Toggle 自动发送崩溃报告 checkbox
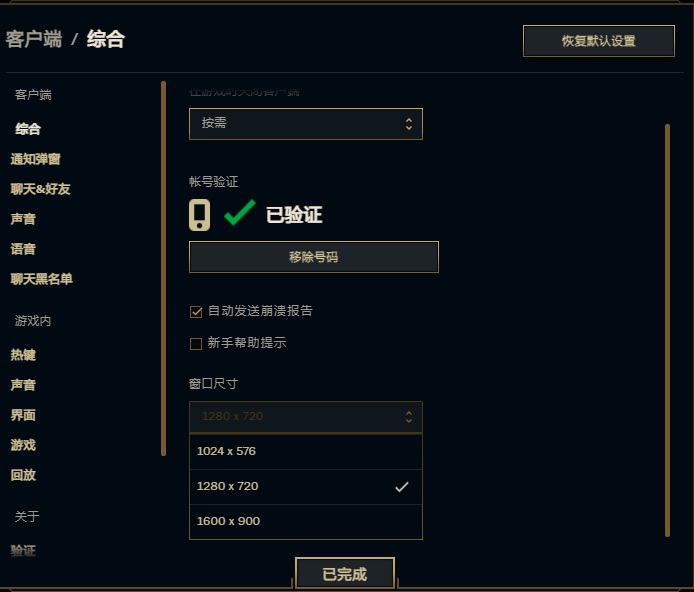This screenshot has width=694, height=592. 196,311
